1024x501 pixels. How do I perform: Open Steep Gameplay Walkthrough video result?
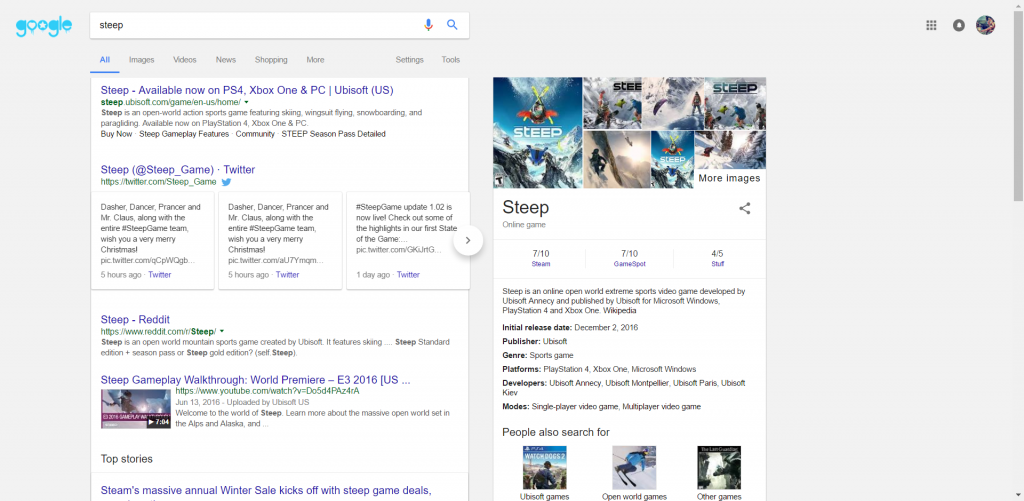(255, 380)
